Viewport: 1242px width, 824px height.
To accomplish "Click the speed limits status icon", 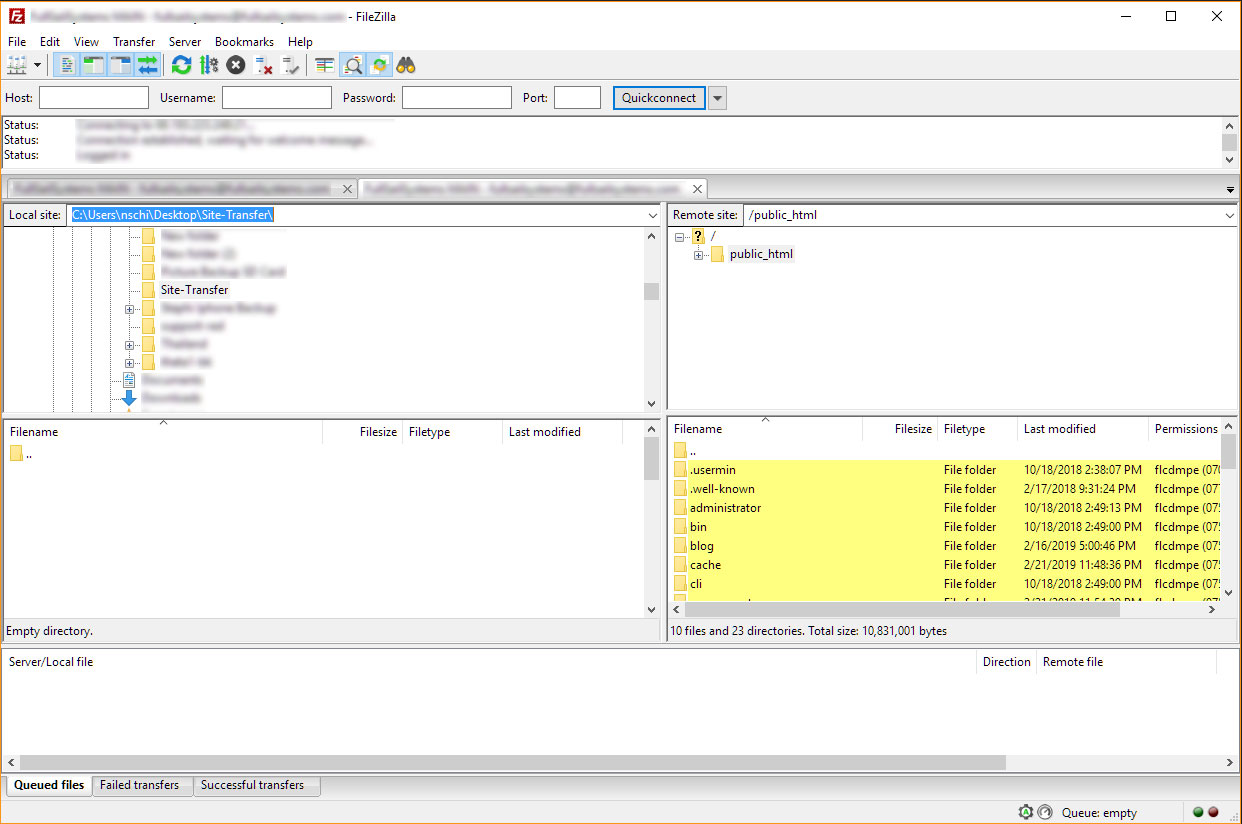I will [x=1045, y=813].
